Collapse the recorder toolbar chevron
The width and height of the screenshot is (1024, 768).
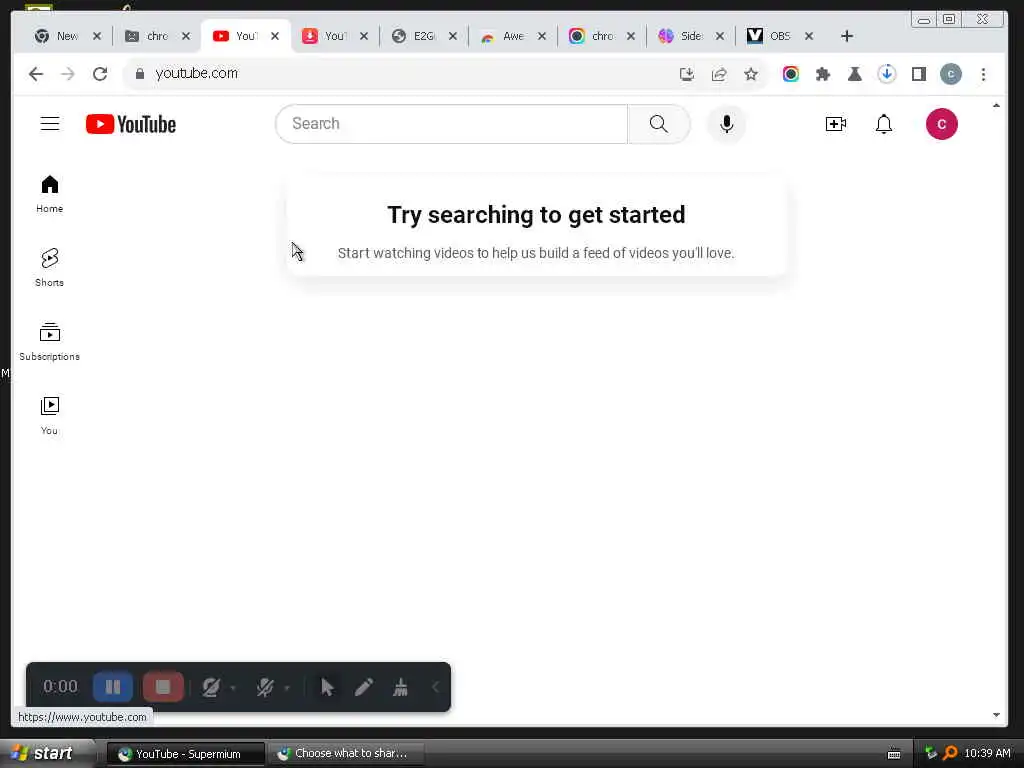pos(436,687)
